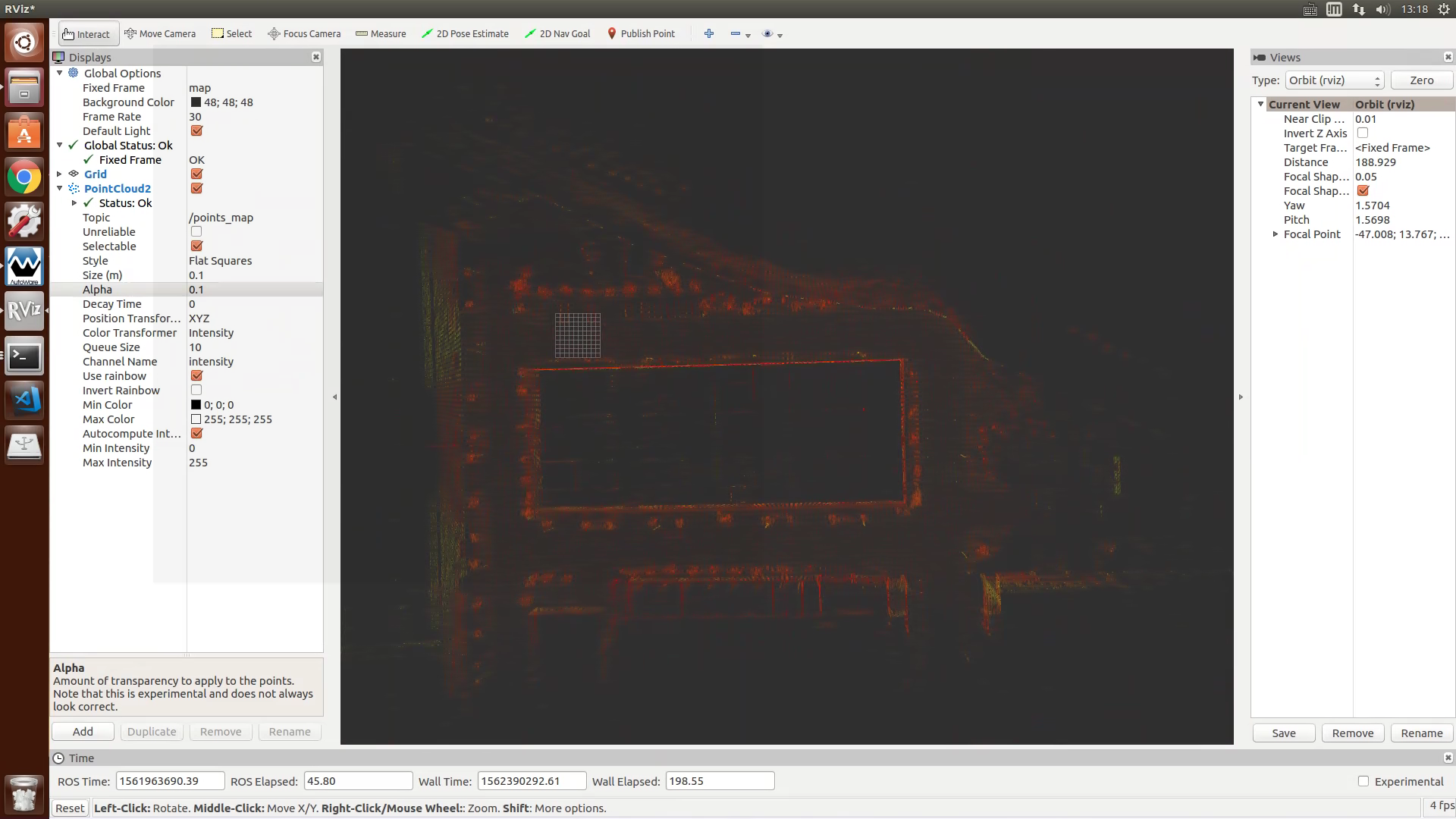Save the current view
The image size is (1456, 819).
(1284, 733)
